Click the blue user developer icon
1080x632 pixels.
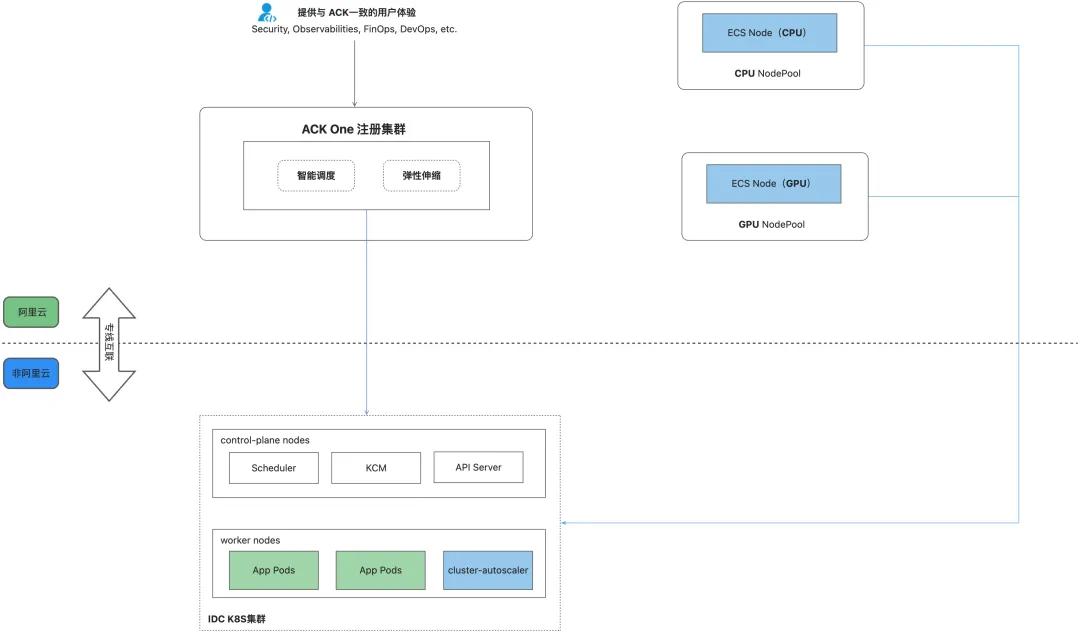click(267, 12)
